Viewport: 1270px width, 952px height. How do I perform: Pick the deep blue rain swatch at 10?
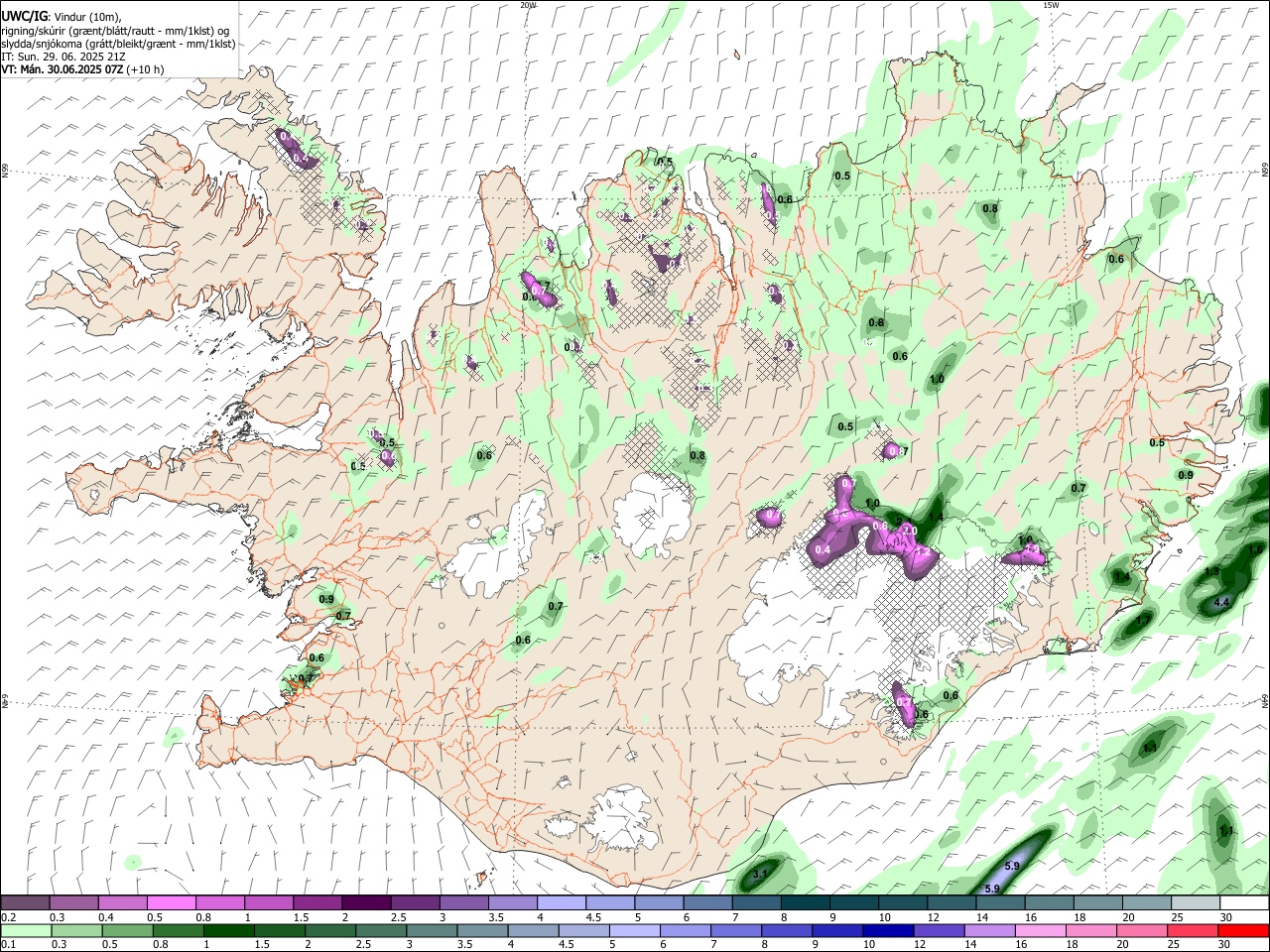pyautogui.click(x=888, y=930)
